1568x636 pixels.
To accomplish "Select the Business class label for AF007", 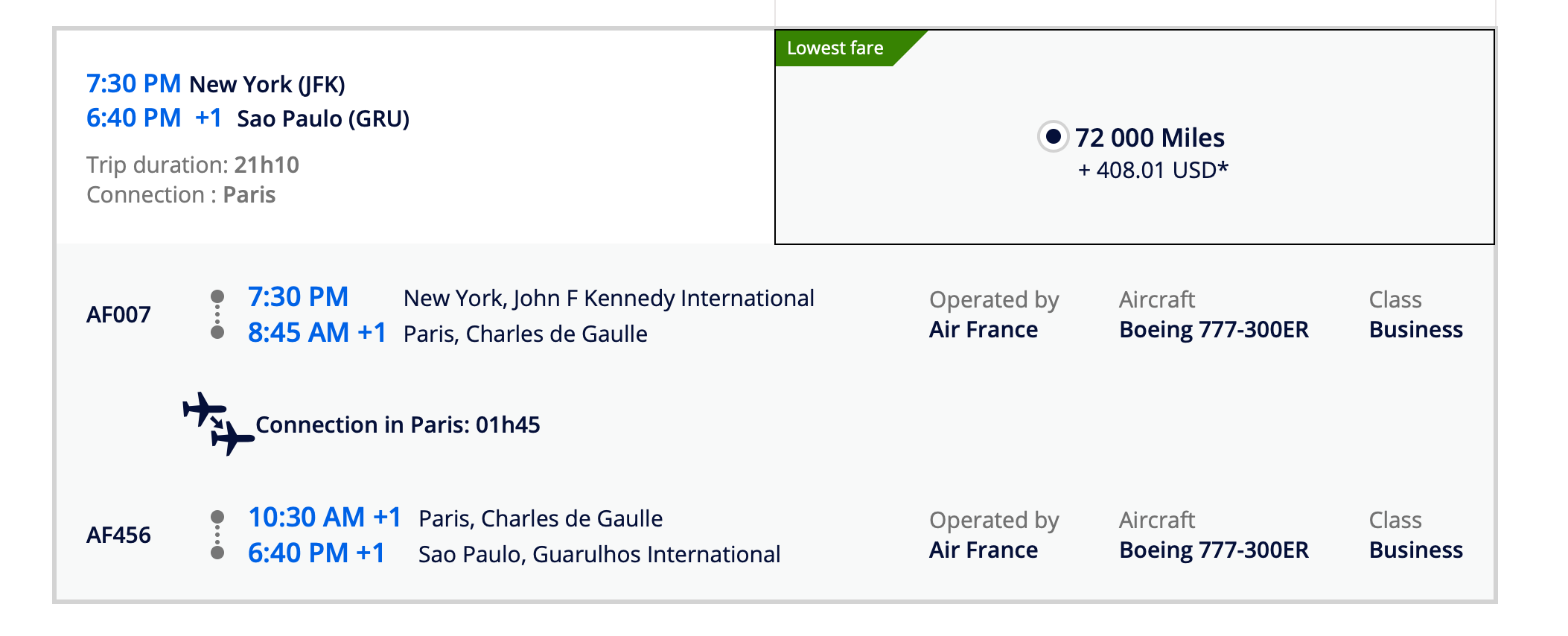I will [x=1415, y=329].
